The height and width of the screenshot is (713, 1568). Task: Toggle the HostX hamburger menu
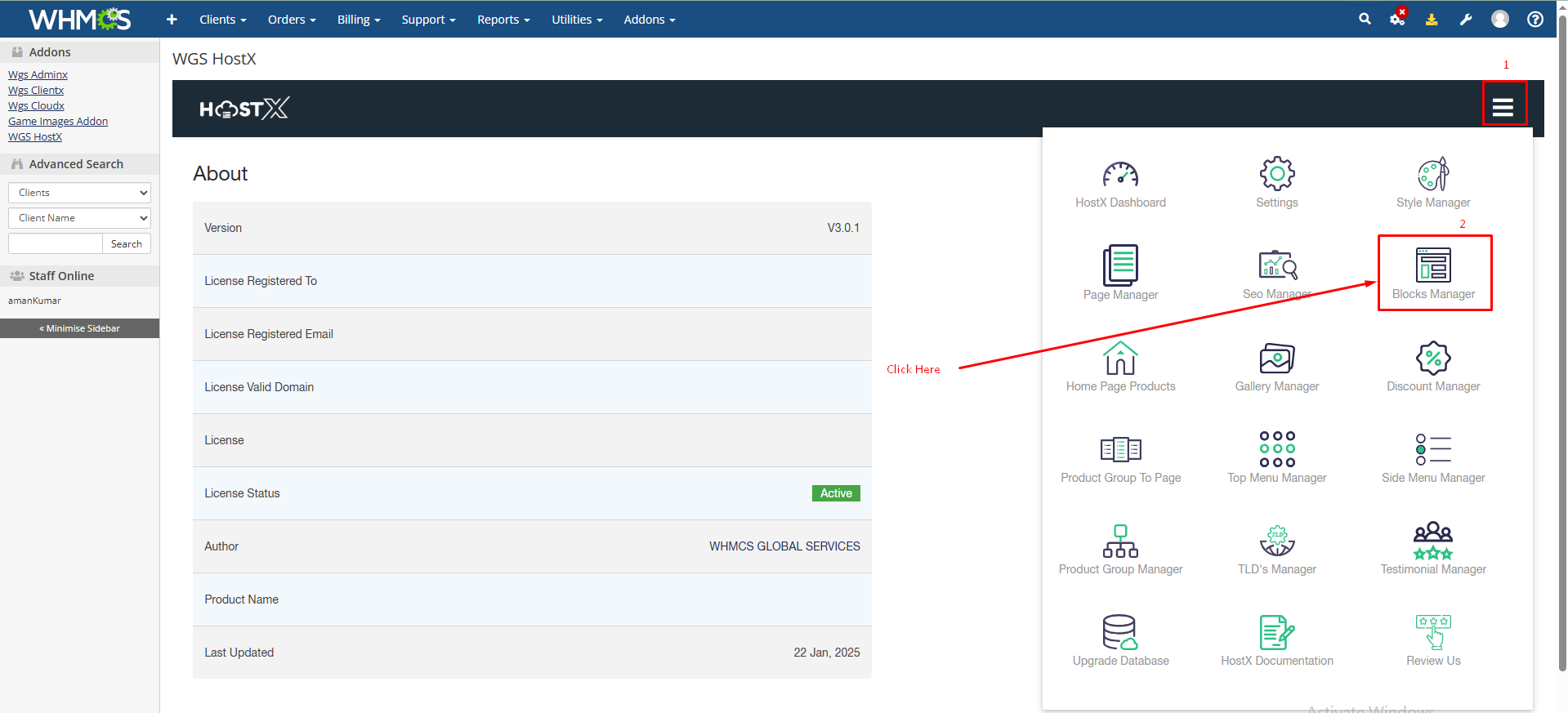pos(1503,107)
